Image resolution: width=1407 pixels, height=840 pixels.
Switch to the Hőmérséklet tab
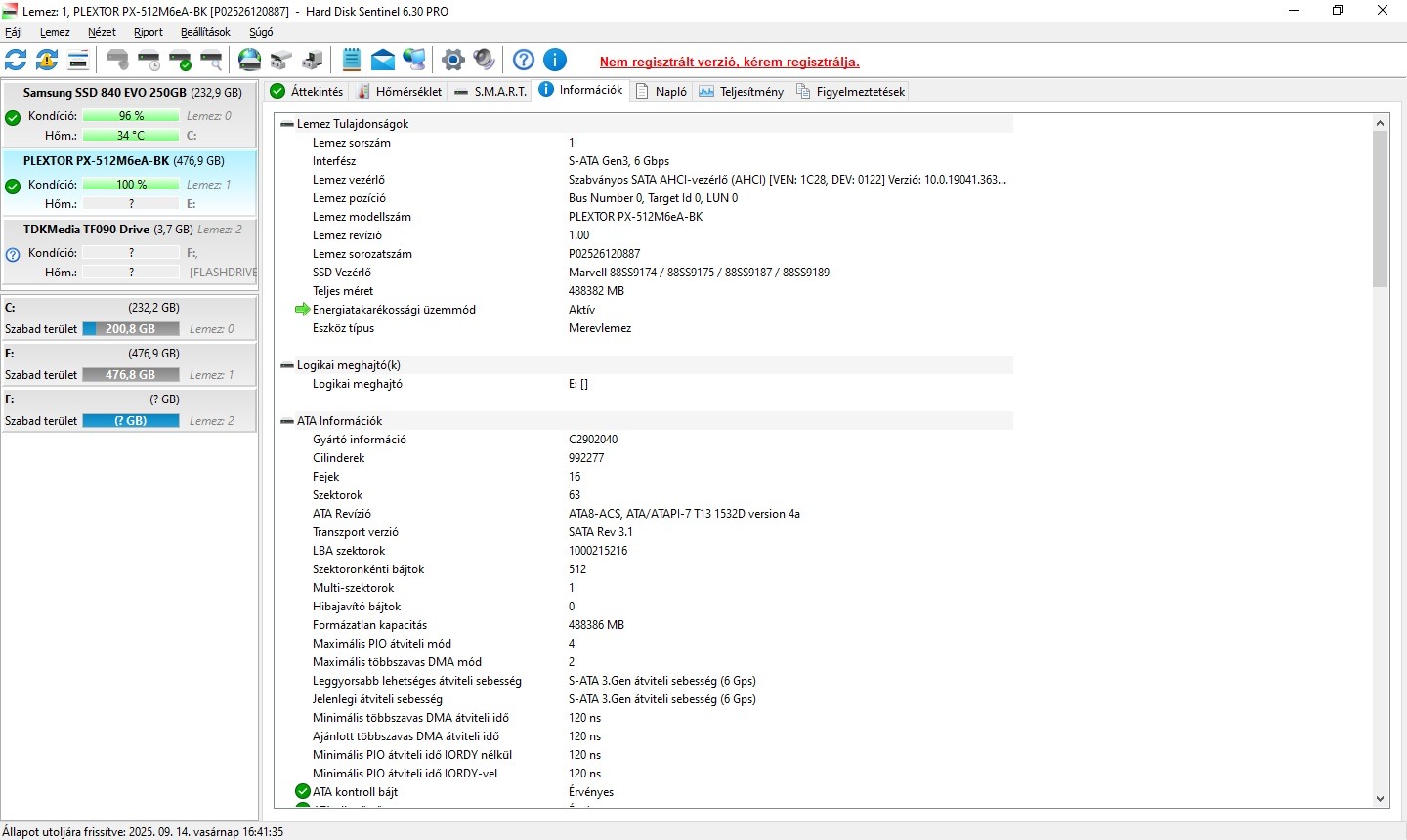399,91
